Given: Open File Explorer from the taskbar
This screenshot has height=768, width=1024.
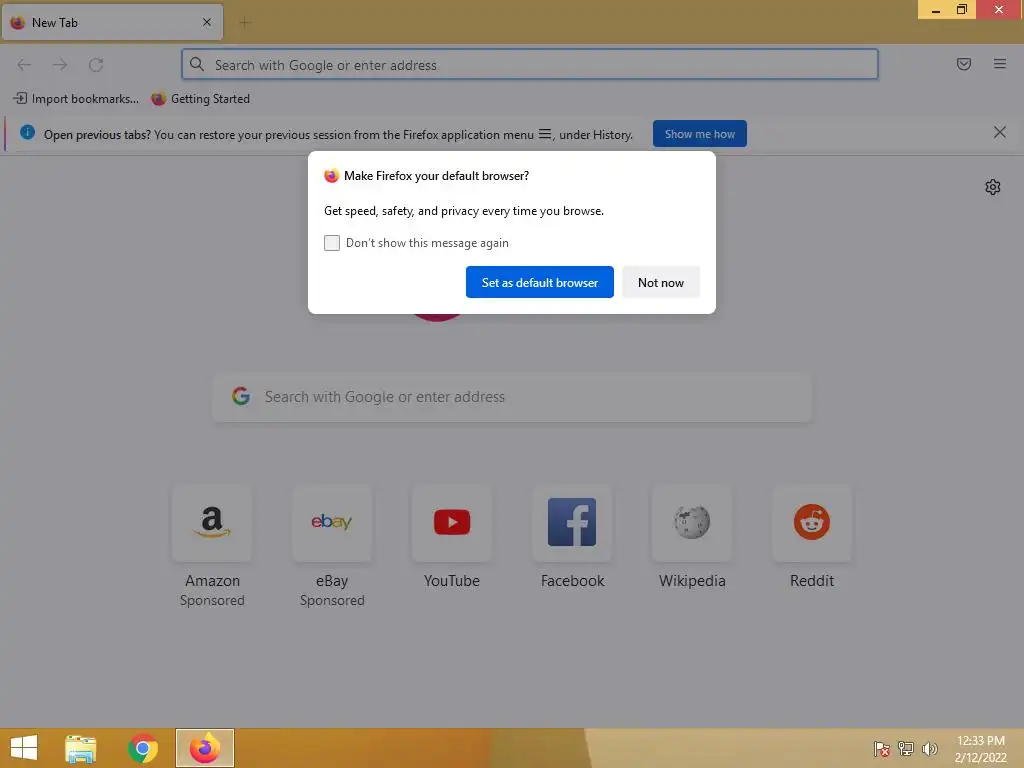Looking at the screenshot, I should (81, 748).
